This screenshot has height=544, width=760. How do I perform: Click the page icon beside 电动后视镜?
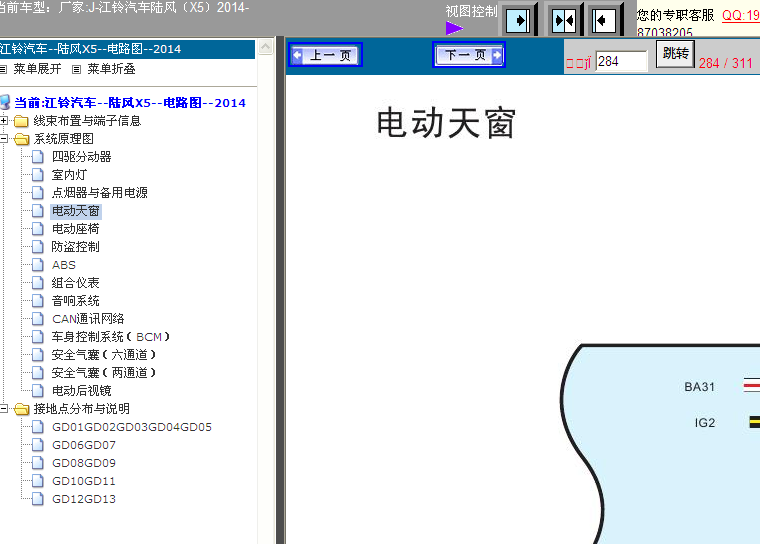pyautogui.click(x=37, y=391)
